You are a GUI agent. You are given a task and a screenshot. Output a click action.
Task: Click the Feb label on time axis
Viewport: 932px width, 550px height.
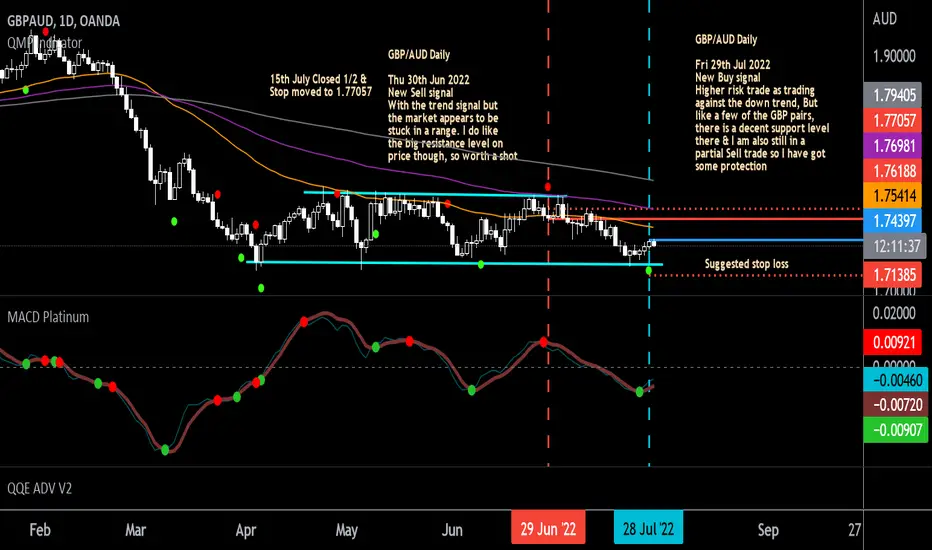coord(40,530)
